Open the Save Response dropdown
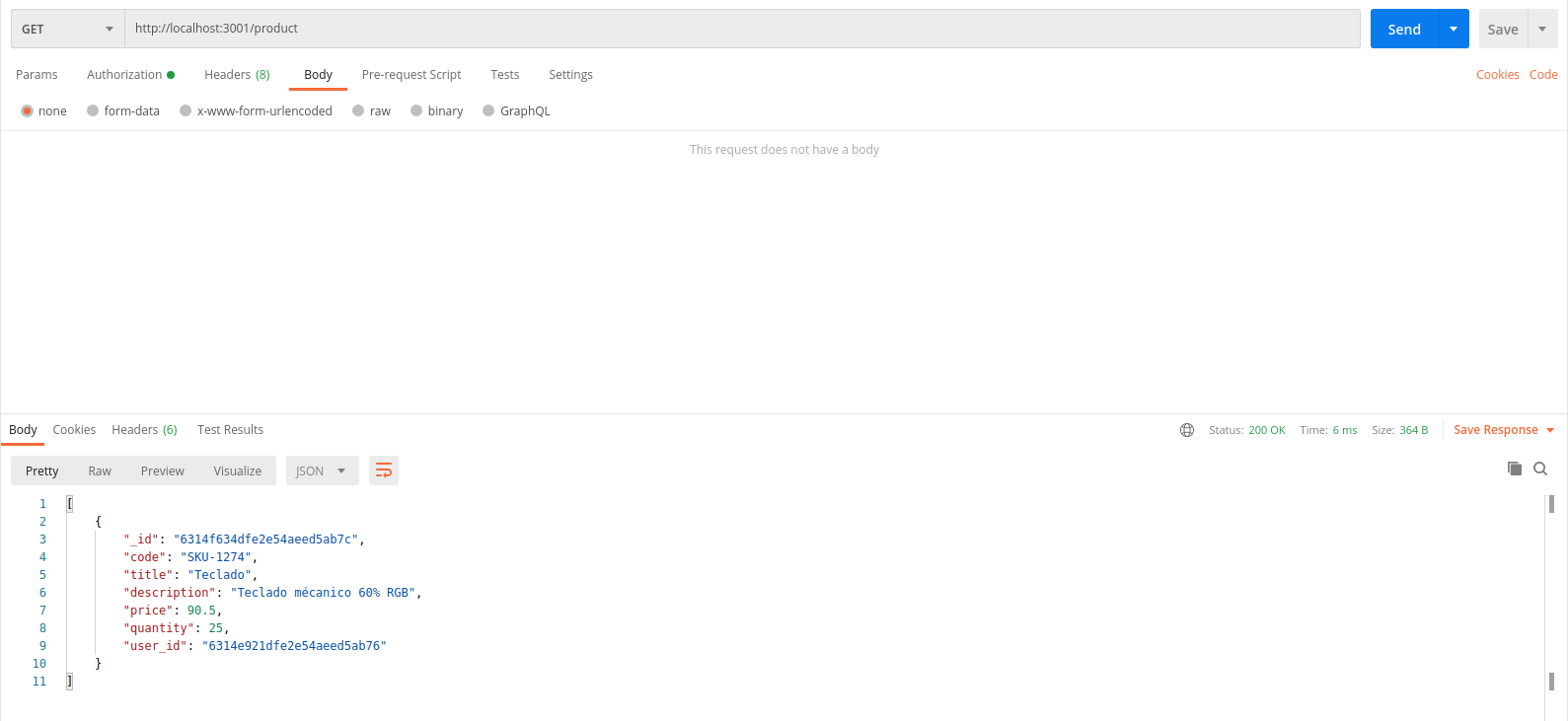This screenshot has width=1568, height=721. [x=1503, y=430]
